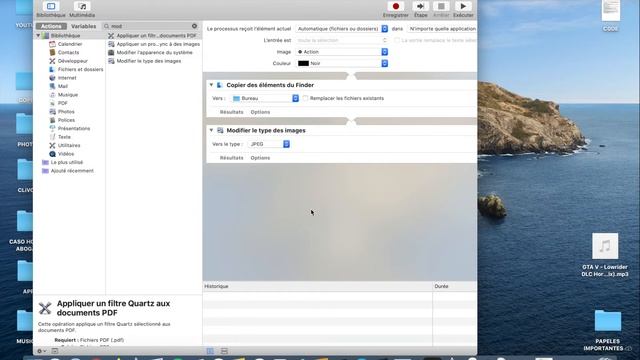
Task: Open Ajouté récemment smart group
Action: (72, 171)
